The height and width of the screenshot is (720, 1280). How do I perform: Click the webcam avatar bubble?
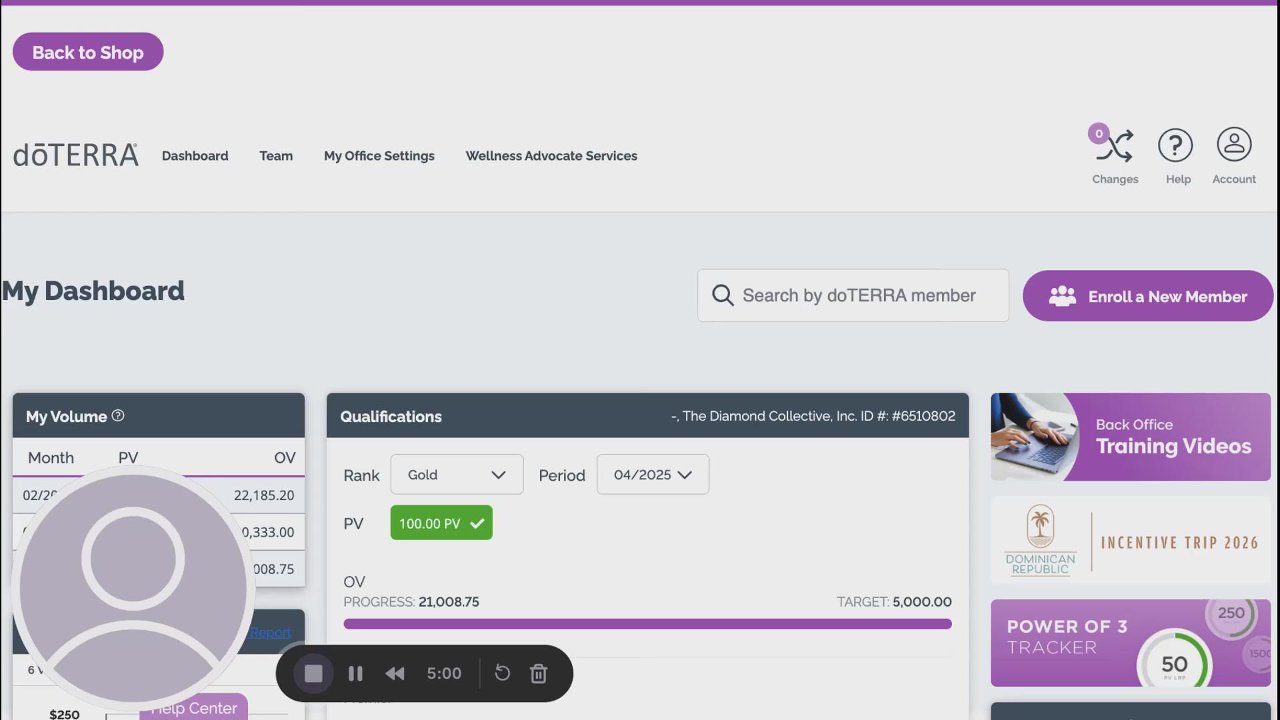click(x=133, y=587)
